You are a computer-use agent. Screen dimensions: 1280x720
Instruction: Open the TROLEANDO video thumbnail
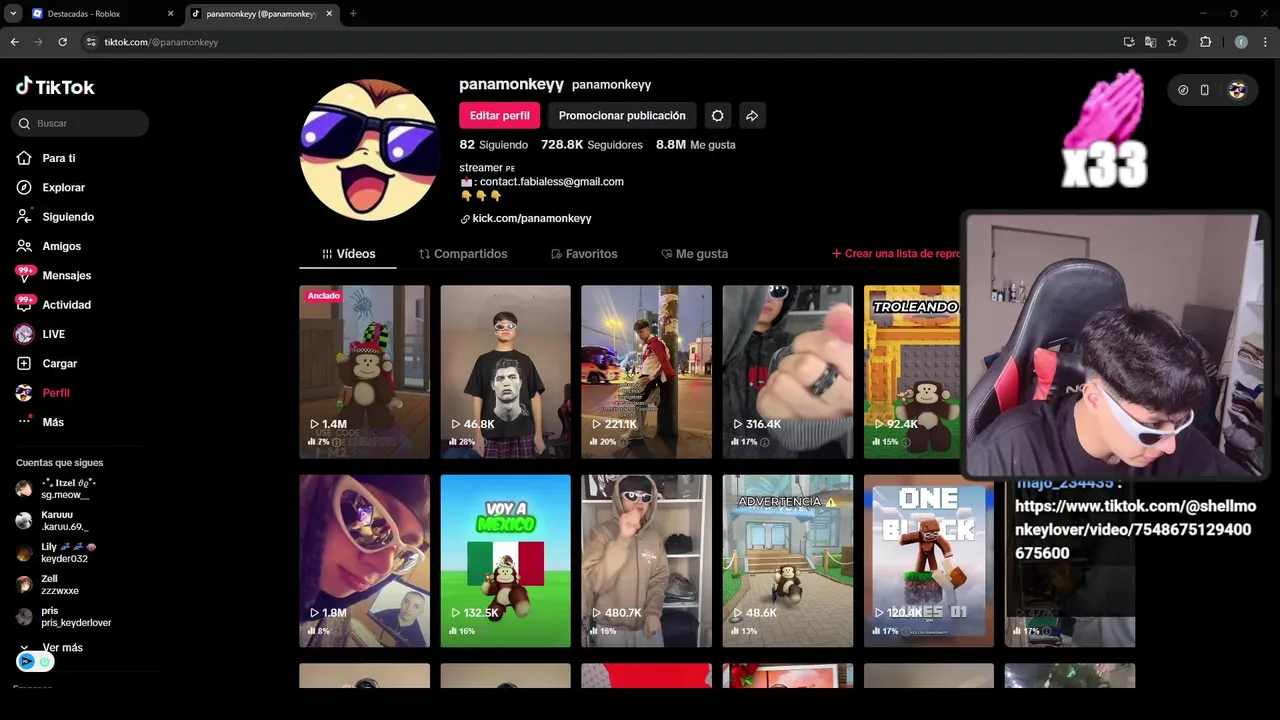pos(912,372)
